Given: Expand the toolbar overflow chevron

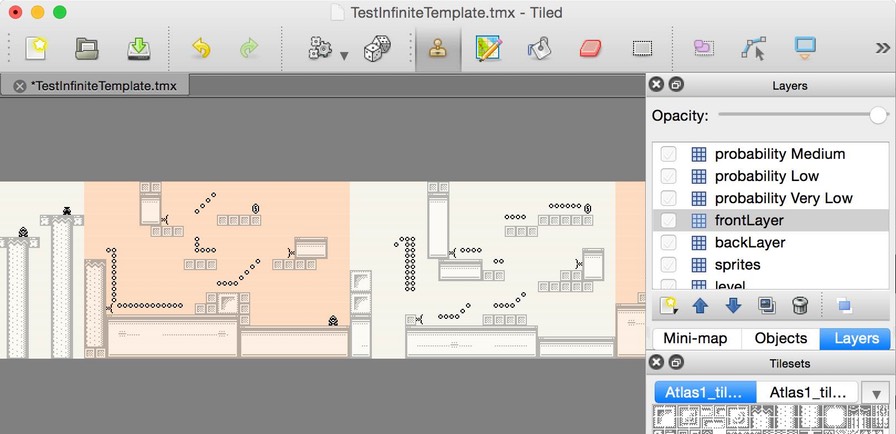Looking at the screenshot, I should tap(882, 49).
